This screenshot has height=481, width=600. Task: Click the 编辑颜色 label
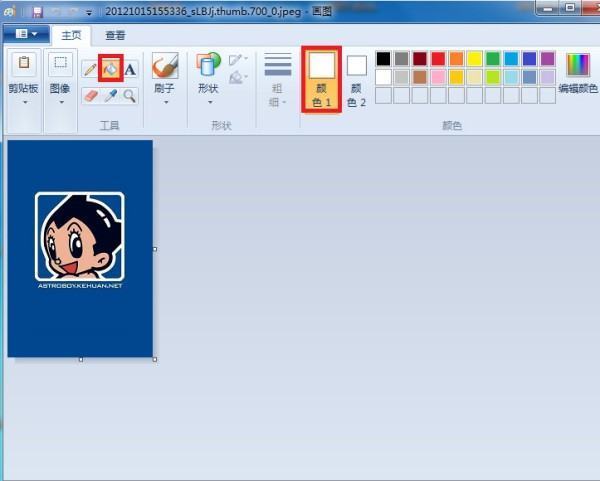click(x=578, y=89)
